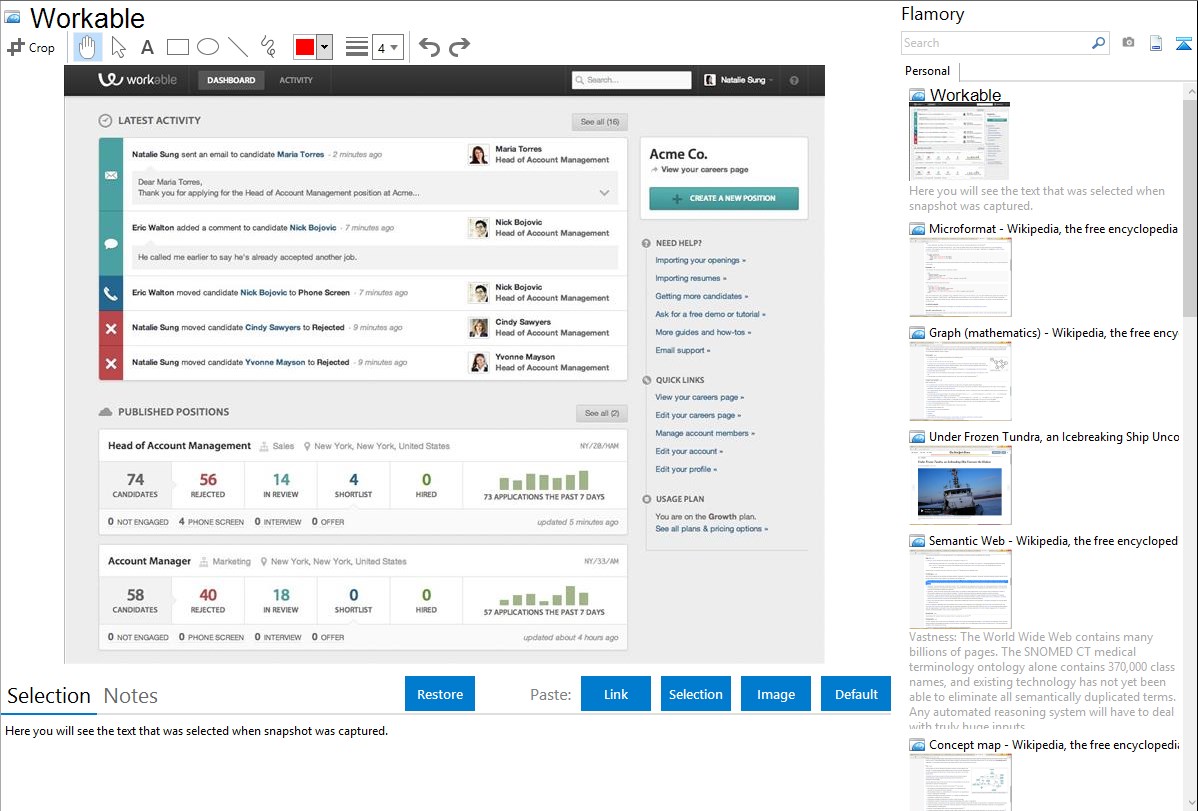Click the comment bubble activity icon
Image resolution: width=1198 pixels, height=811 pixels.
click(x=111, y=244)
